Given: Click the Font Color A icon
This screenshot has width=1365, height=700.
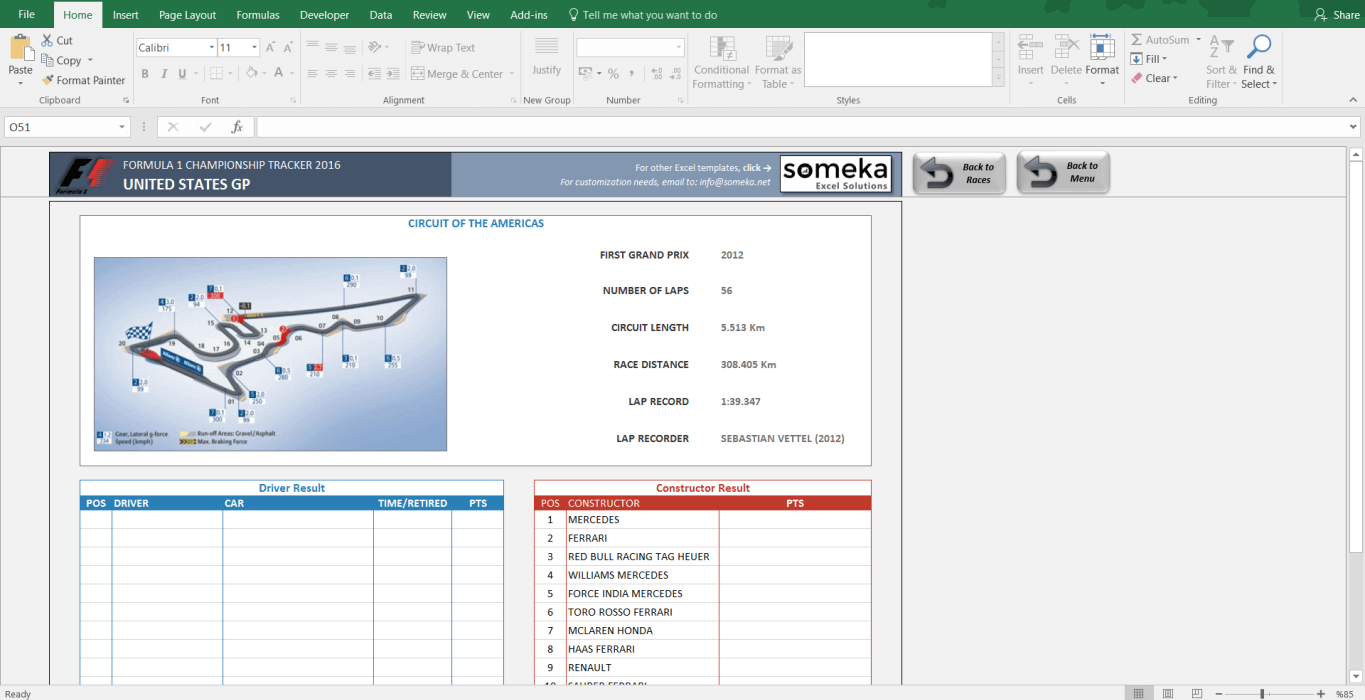Looking at the screenshot, I should pos(279,74).
